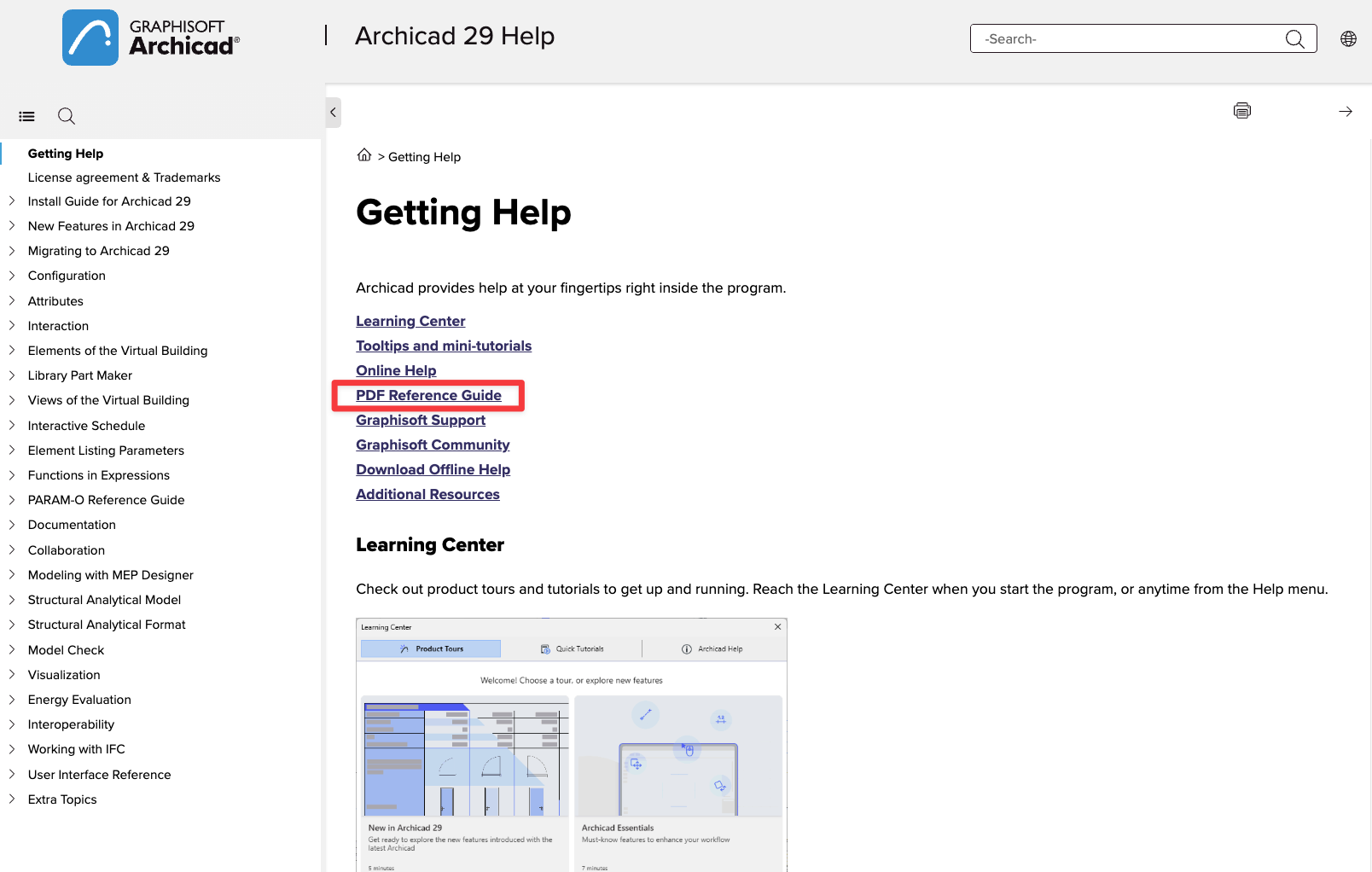The image size is (1372, 872).
Task: Follow the Online Help link
Action: coord(396,370)
